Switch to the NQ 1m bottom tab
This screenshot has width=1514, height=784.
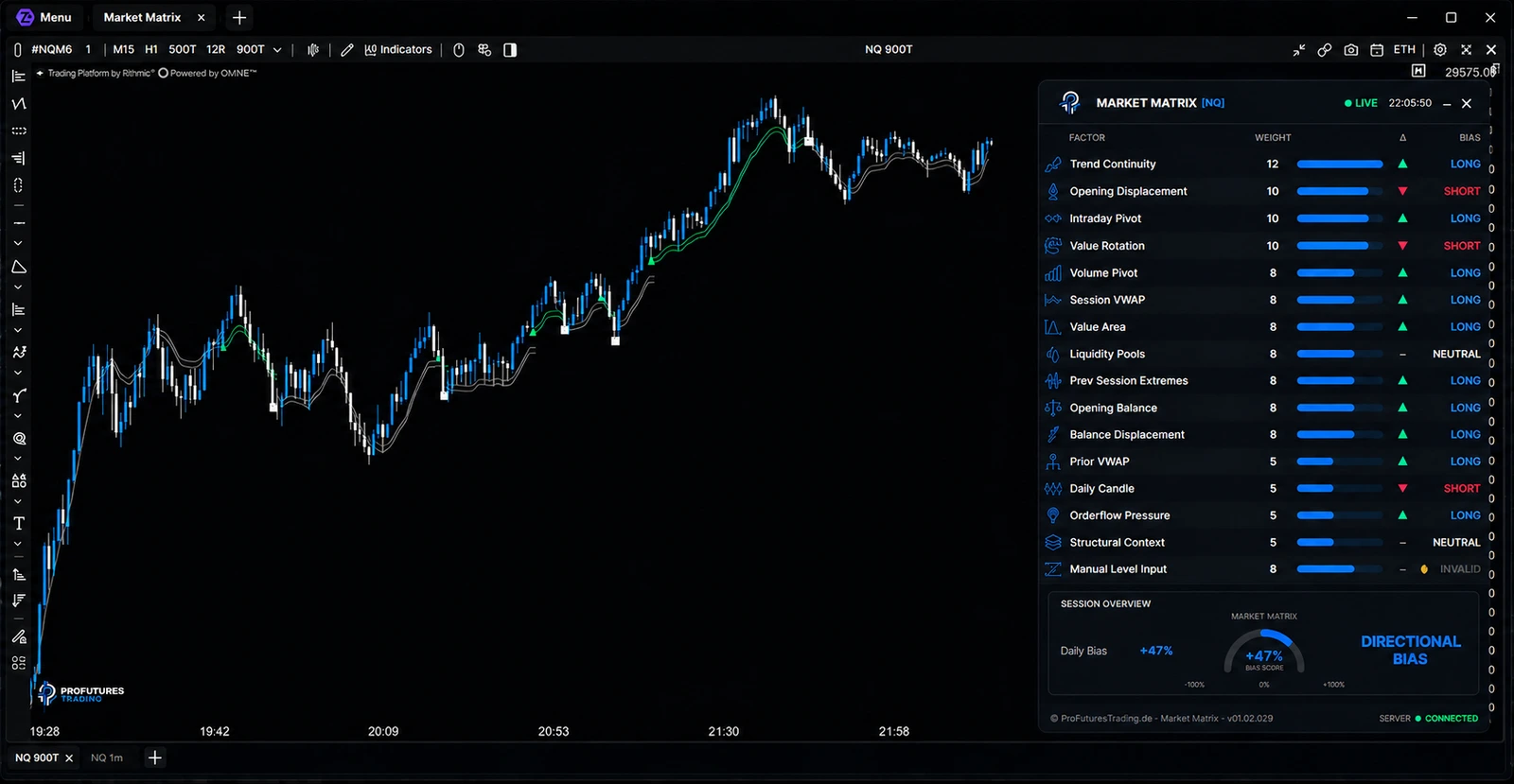pos(107,758)
